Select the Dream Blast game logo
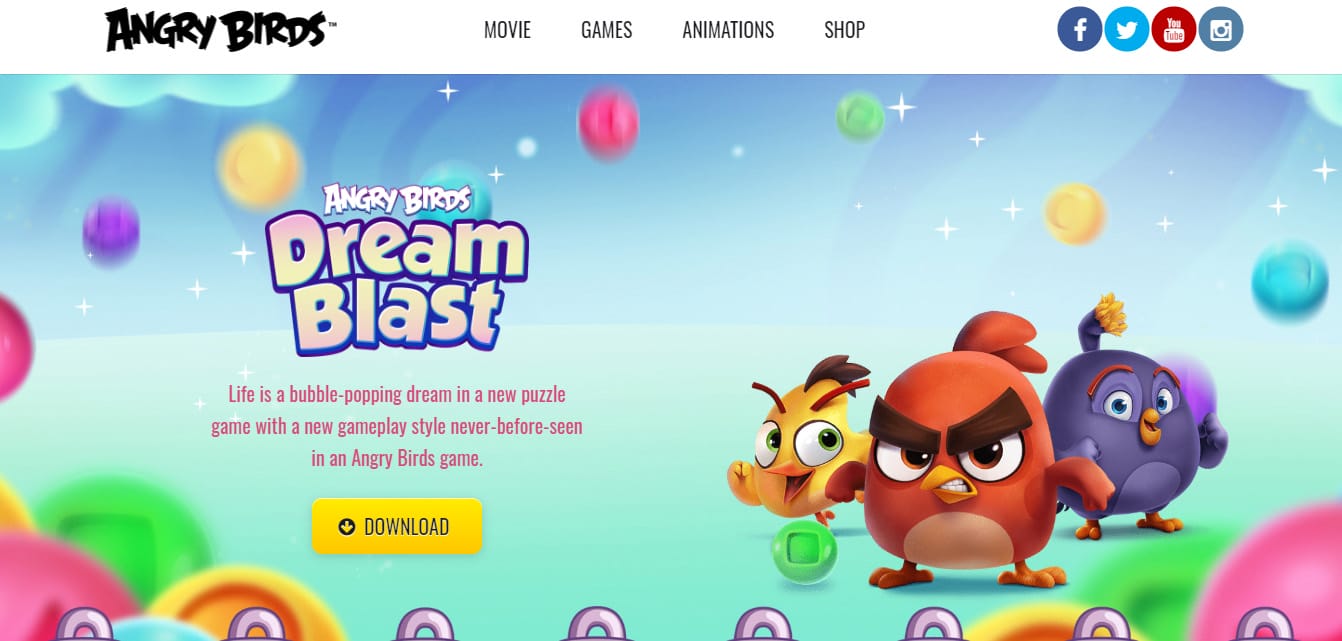The image size is (1342, 641). (x=397, y=268)
